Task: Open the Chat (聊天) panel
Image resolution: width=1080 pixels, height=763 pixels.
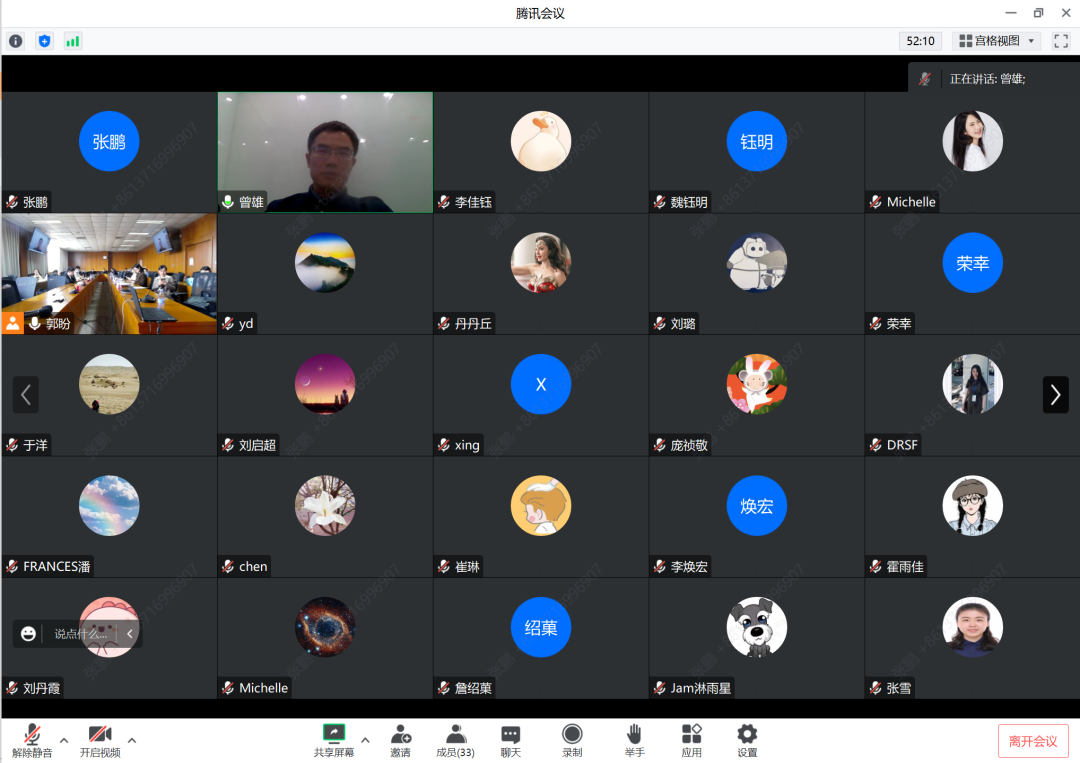Action: click(511, 740)
